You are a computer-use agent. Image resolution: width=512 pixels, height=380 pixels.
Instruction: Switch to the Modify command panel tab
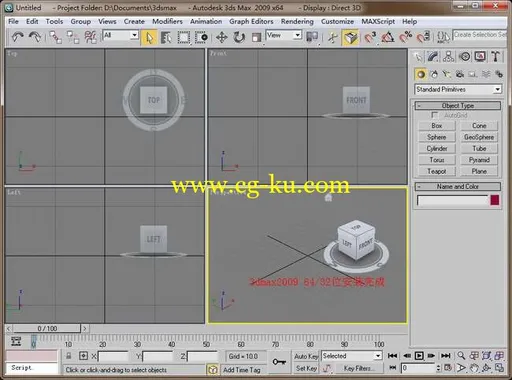[x=433, y=57]
